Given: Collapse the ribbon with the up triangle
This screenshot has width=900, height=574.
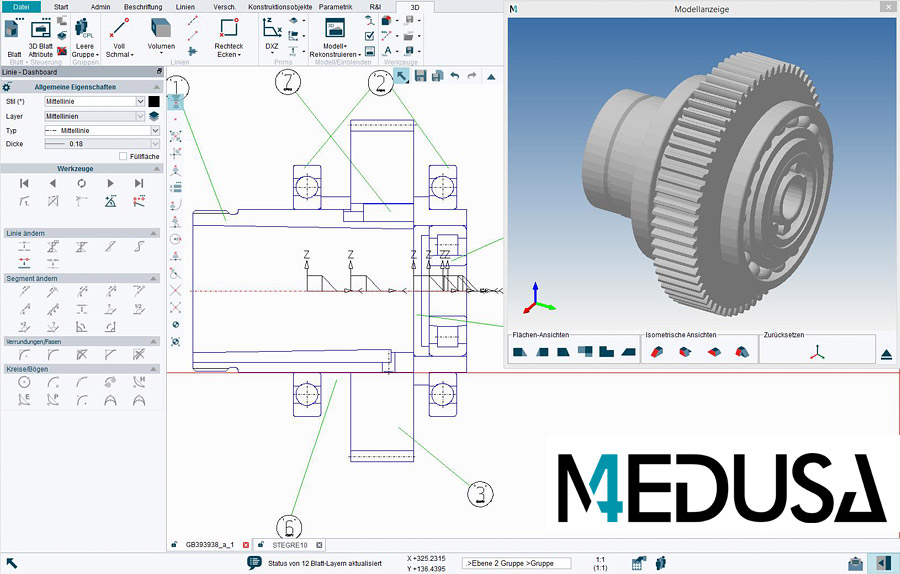Looking at the screenshot, I should (491, 76).
